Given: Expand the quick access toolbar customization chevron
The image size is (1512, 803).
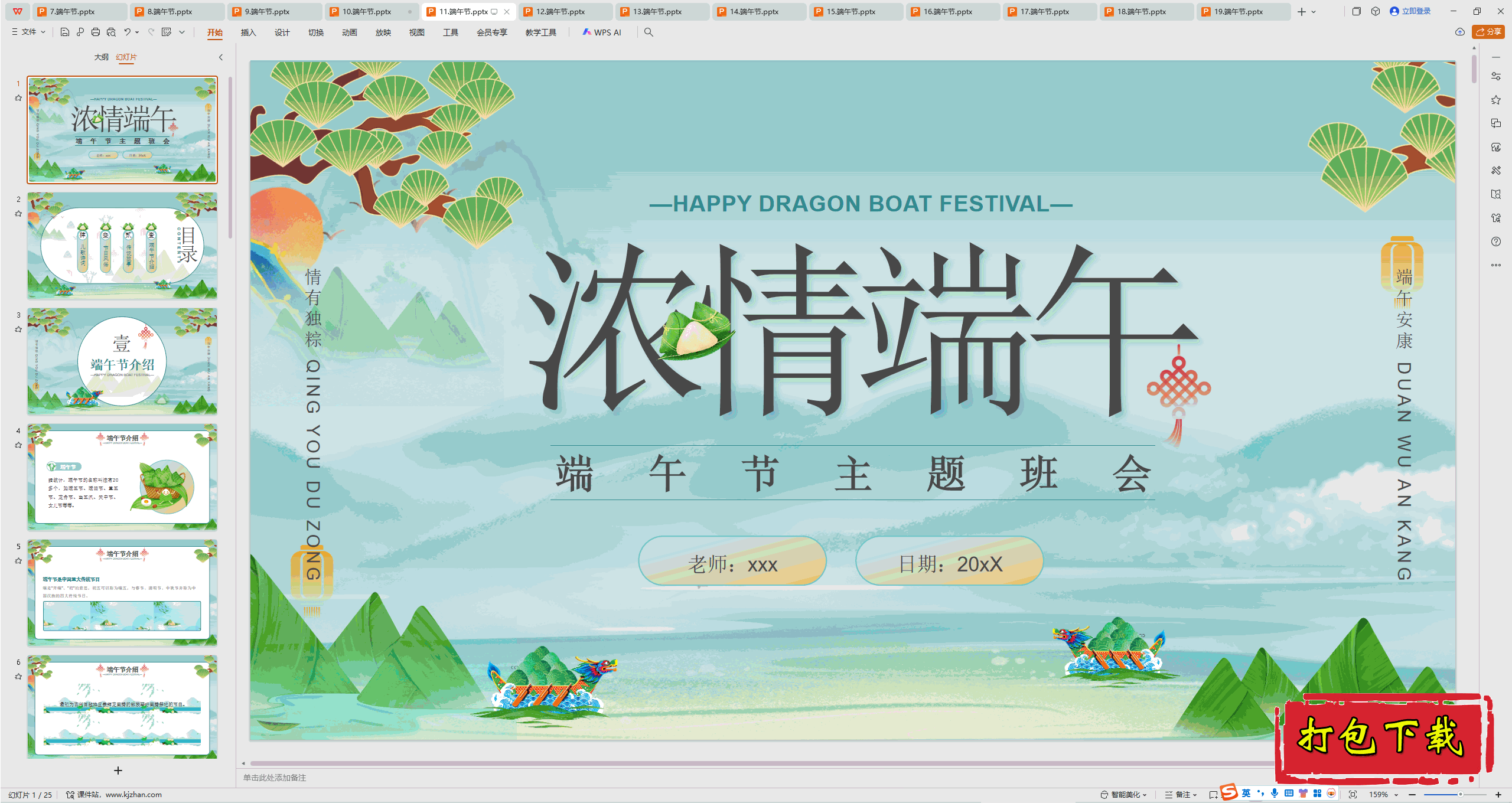Looking at the screenshot, I should click(x=182, y=32).
